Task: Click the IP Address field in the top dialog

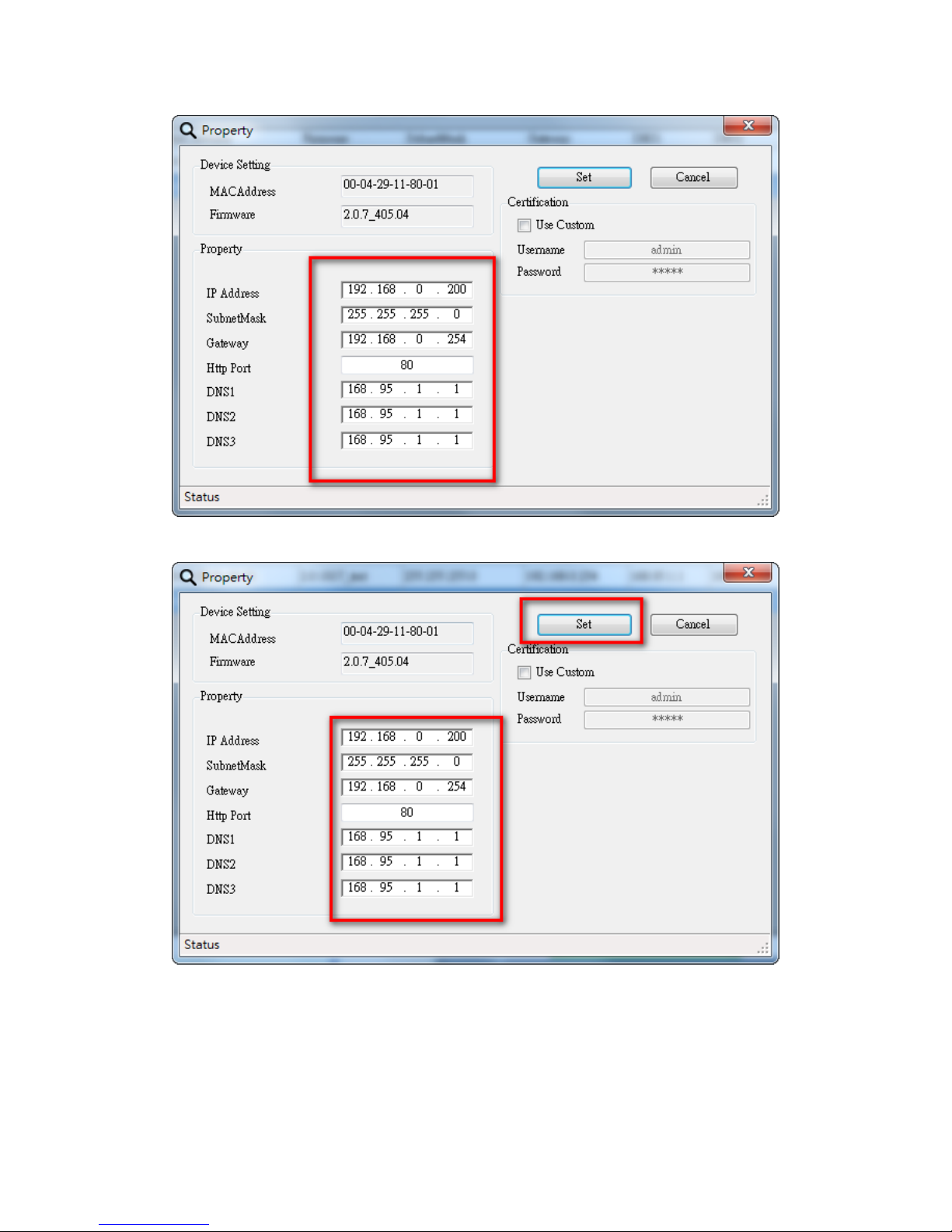Action: coord(406,290)
